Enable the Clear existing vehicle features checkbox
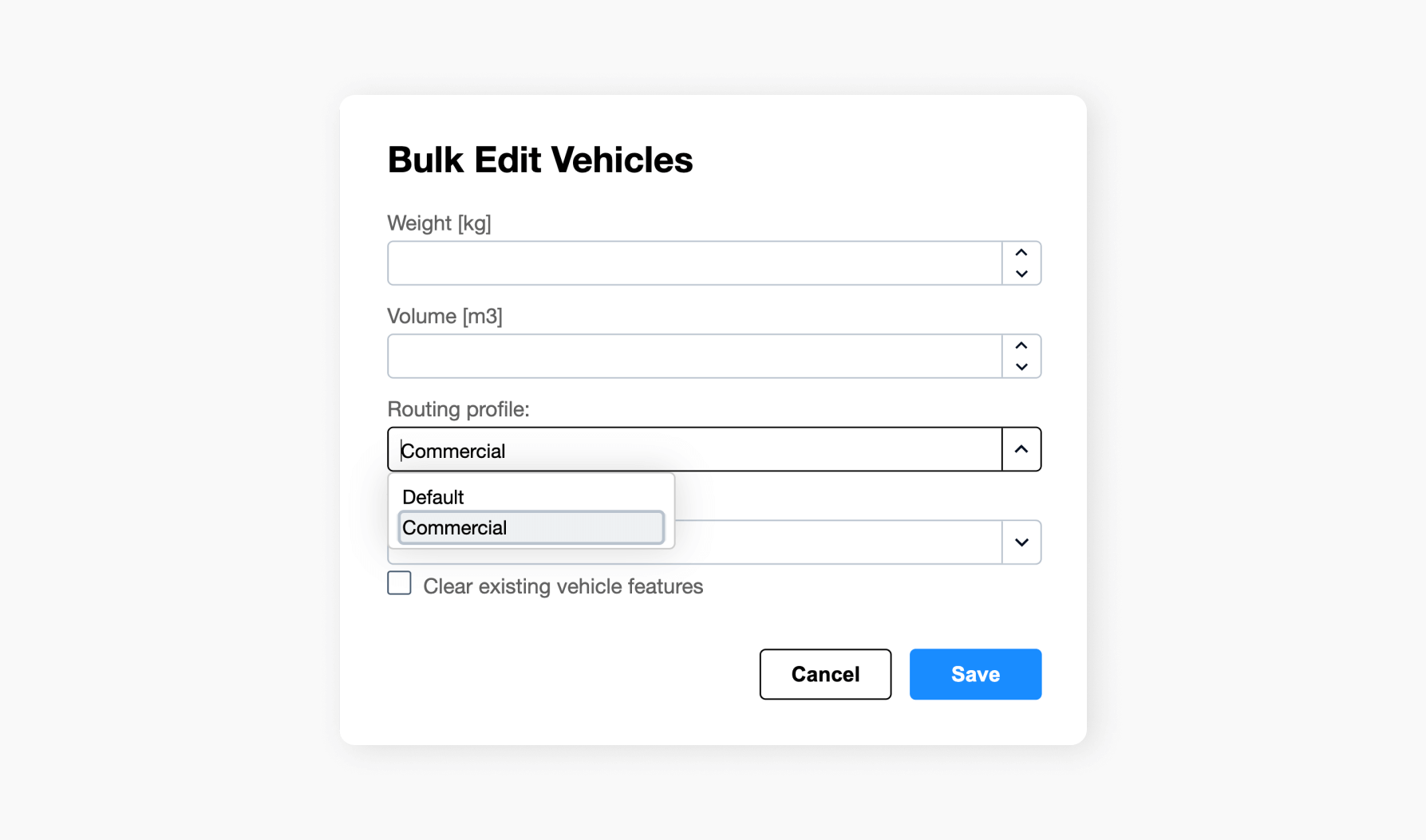The height and width of the screenshot is (840, 1426). pyautogui.click(x=399, y=583)
